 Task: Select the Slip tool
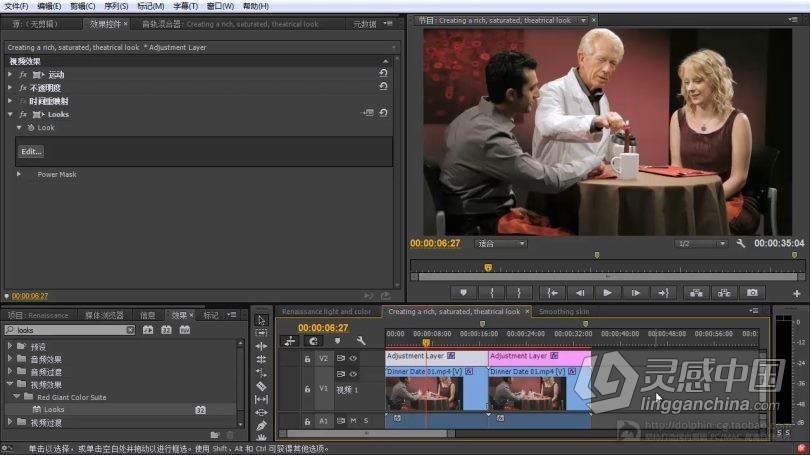[261, 399]
